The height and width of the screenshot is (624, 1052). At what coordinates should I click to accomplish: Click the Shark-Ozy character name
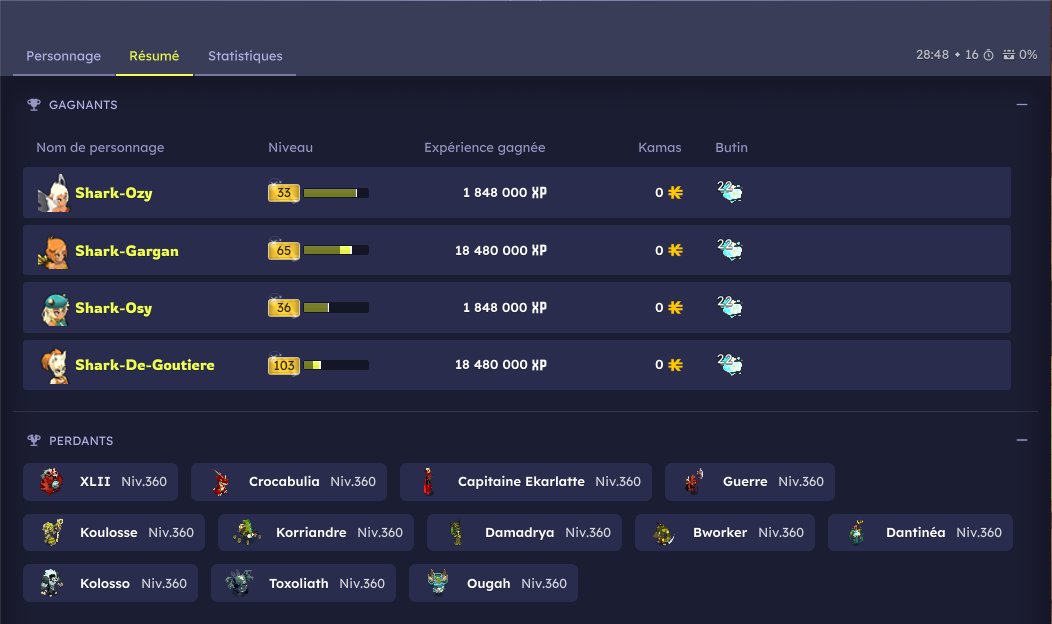point(113,193)
